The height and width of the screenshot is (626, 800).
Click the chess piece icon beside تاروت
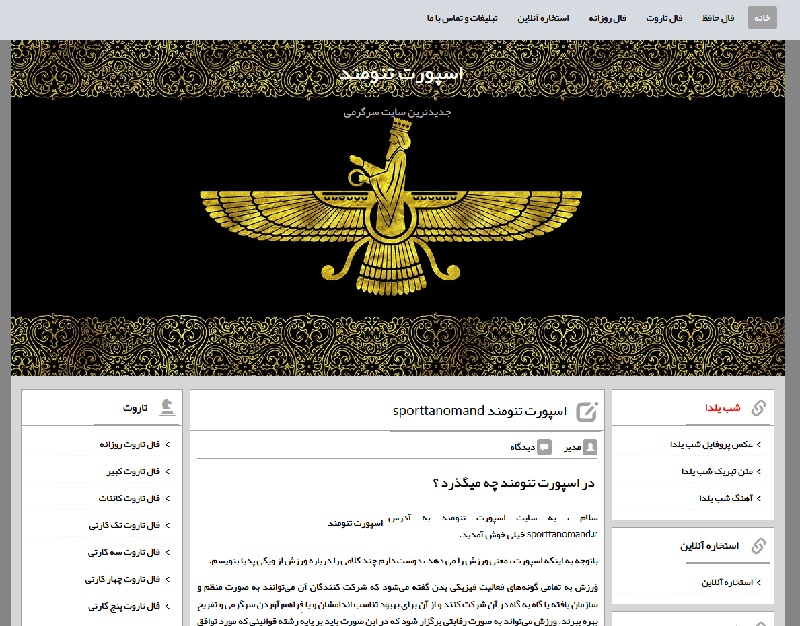click(167, 407)
